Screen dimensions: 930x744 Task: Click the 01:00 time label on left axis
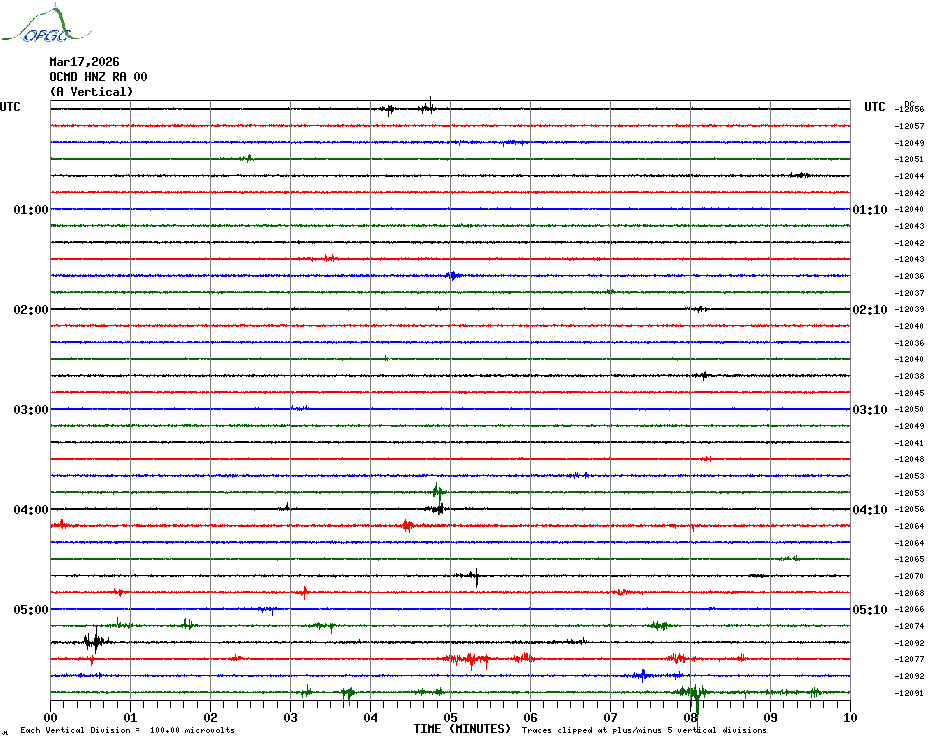(x=31, y=210)
